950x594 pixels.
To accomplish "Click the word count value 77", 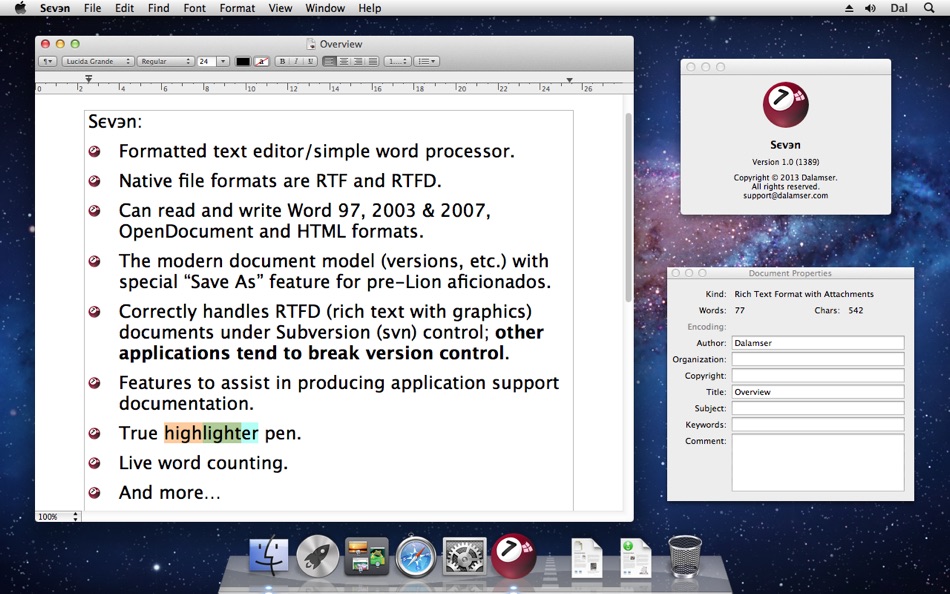I will (739, 310).
